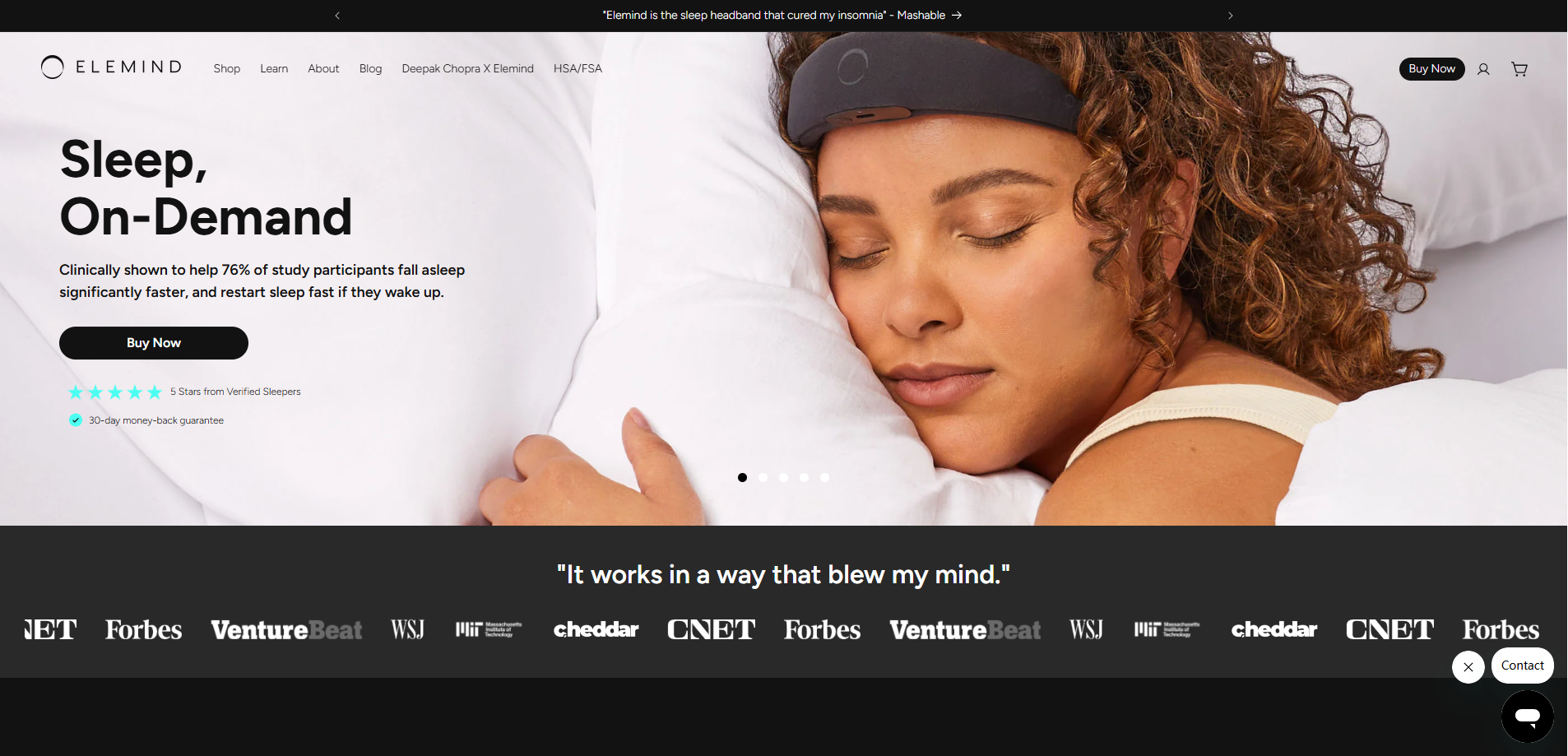The height and width of the screenshot is (756, 1568).
Task: Open the About menu
Action: (x=323, y=69)
